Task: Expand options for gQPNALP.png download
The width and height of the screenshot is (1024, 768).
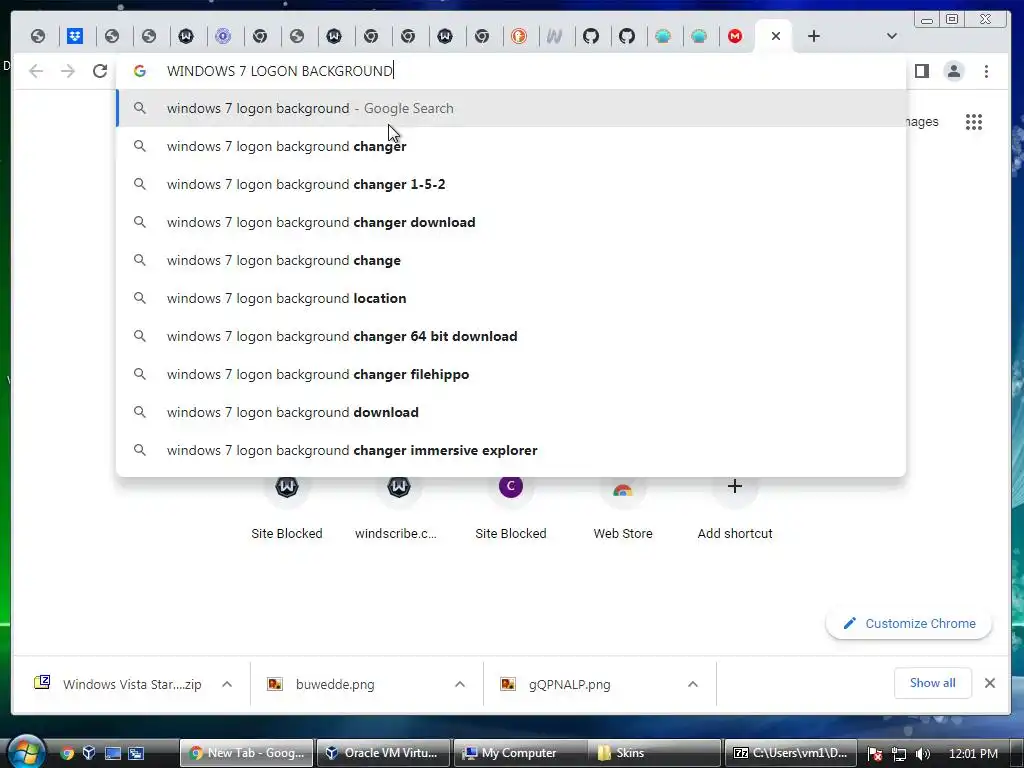Action: (693, 684)
